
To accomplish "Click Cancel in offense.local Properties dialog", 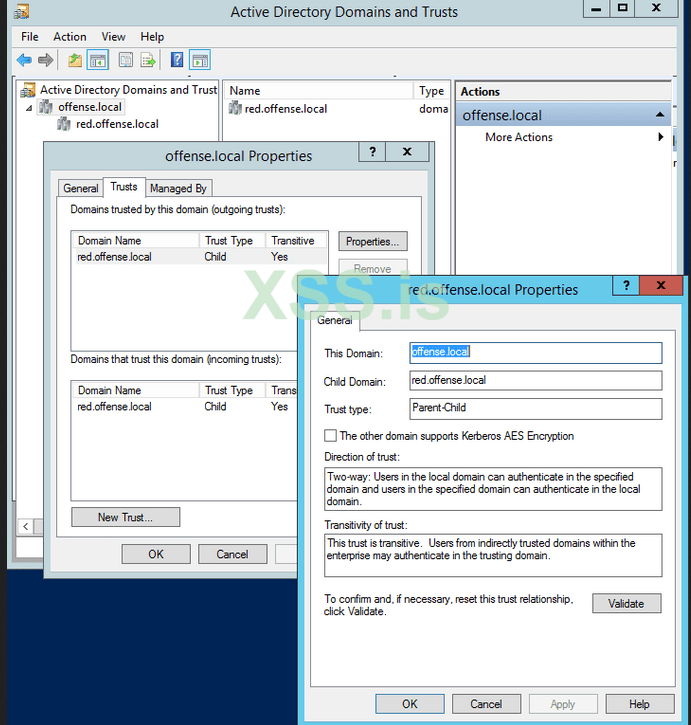I will click(232, 554).
